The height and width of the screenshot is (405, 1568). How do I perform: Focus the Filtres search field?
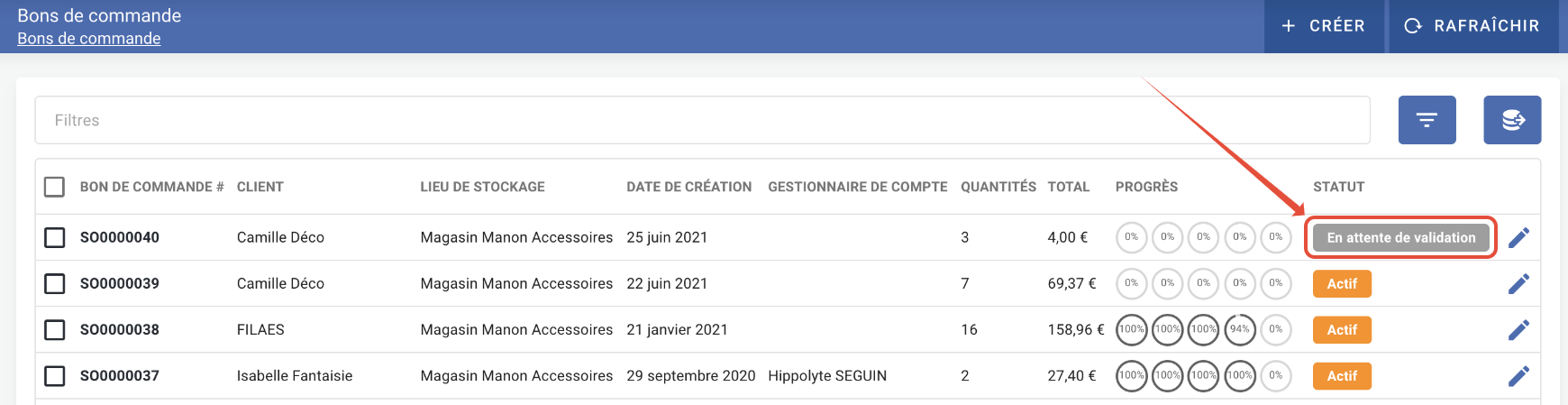pyautogui.click(x=702, y=120)
